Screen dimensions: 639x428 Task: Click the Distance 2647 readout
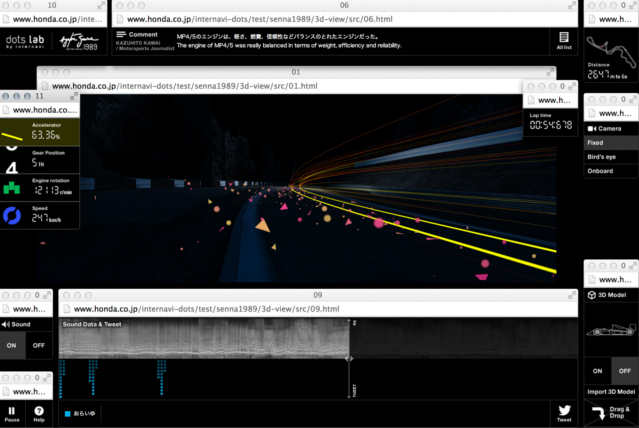coord(607,74)
